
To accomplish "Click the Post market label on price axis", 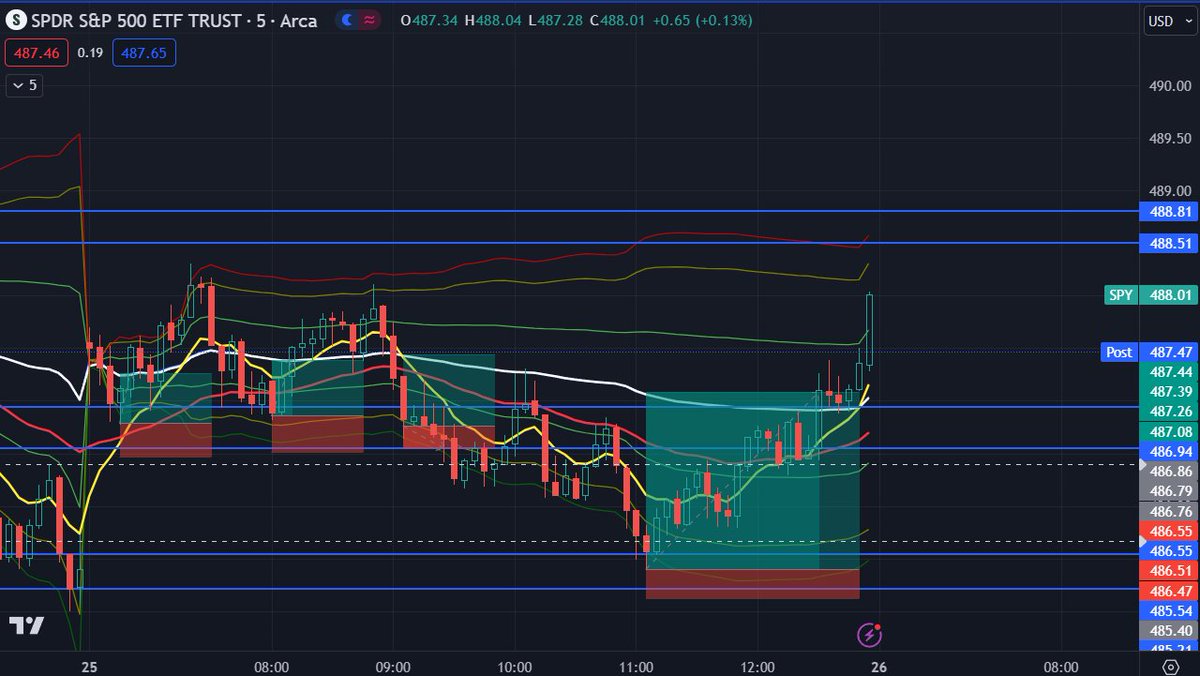I will point(1119,352).
